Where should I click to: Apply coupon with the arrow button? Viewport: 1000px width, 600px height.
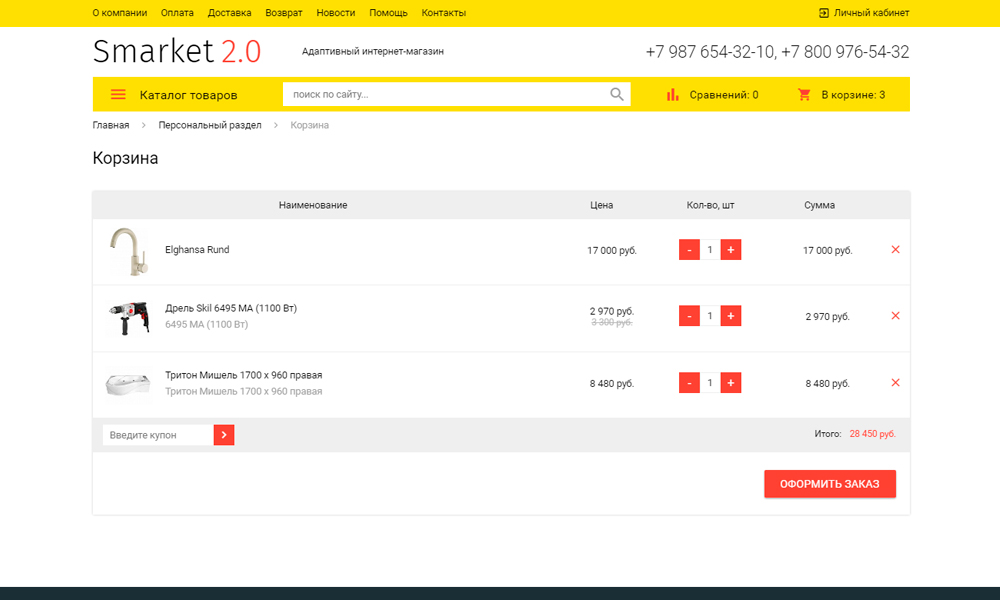coord(224,435)
